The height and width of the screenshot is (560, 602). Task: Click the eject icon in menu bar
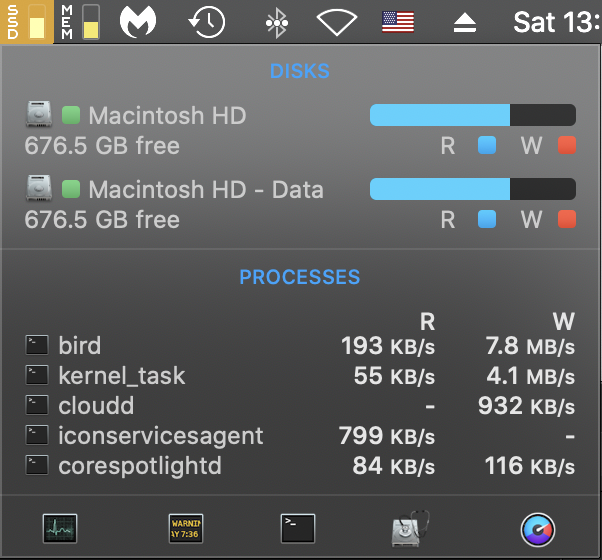click(465, 23)
